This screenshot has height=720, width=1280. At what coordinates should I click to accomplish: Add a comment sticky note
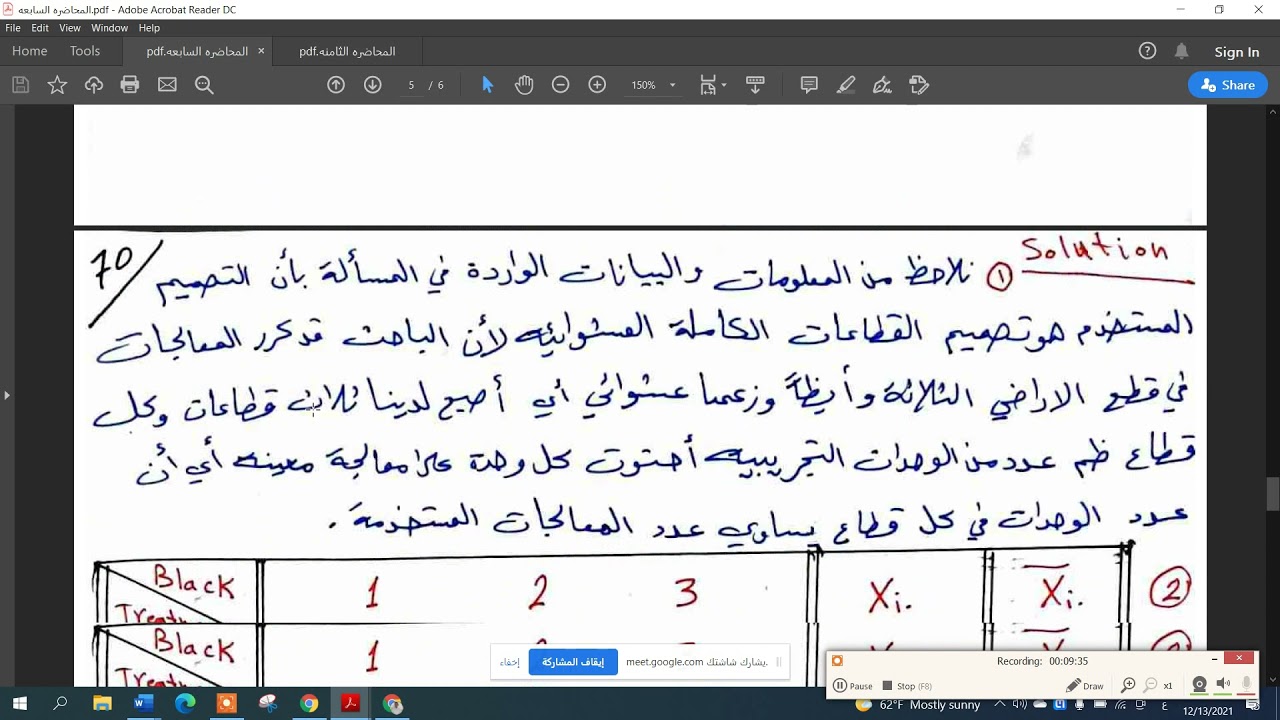tap(809, 85)
